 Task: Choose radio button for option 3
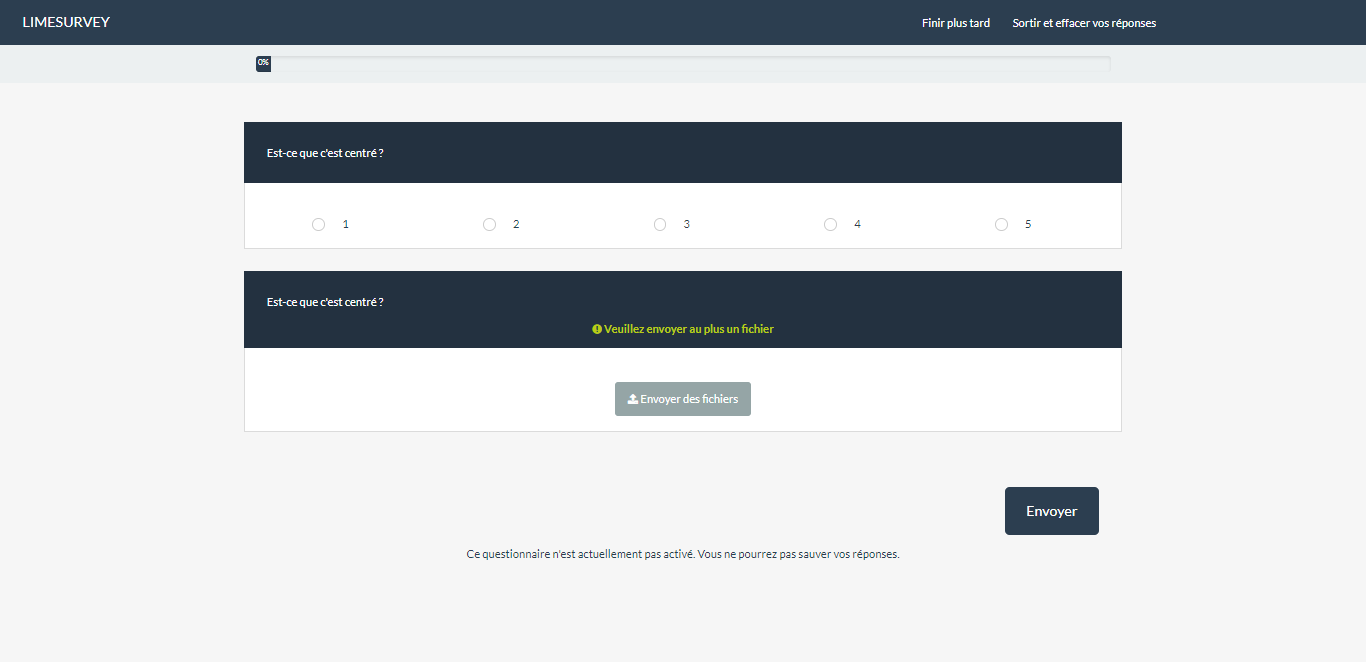660,225
